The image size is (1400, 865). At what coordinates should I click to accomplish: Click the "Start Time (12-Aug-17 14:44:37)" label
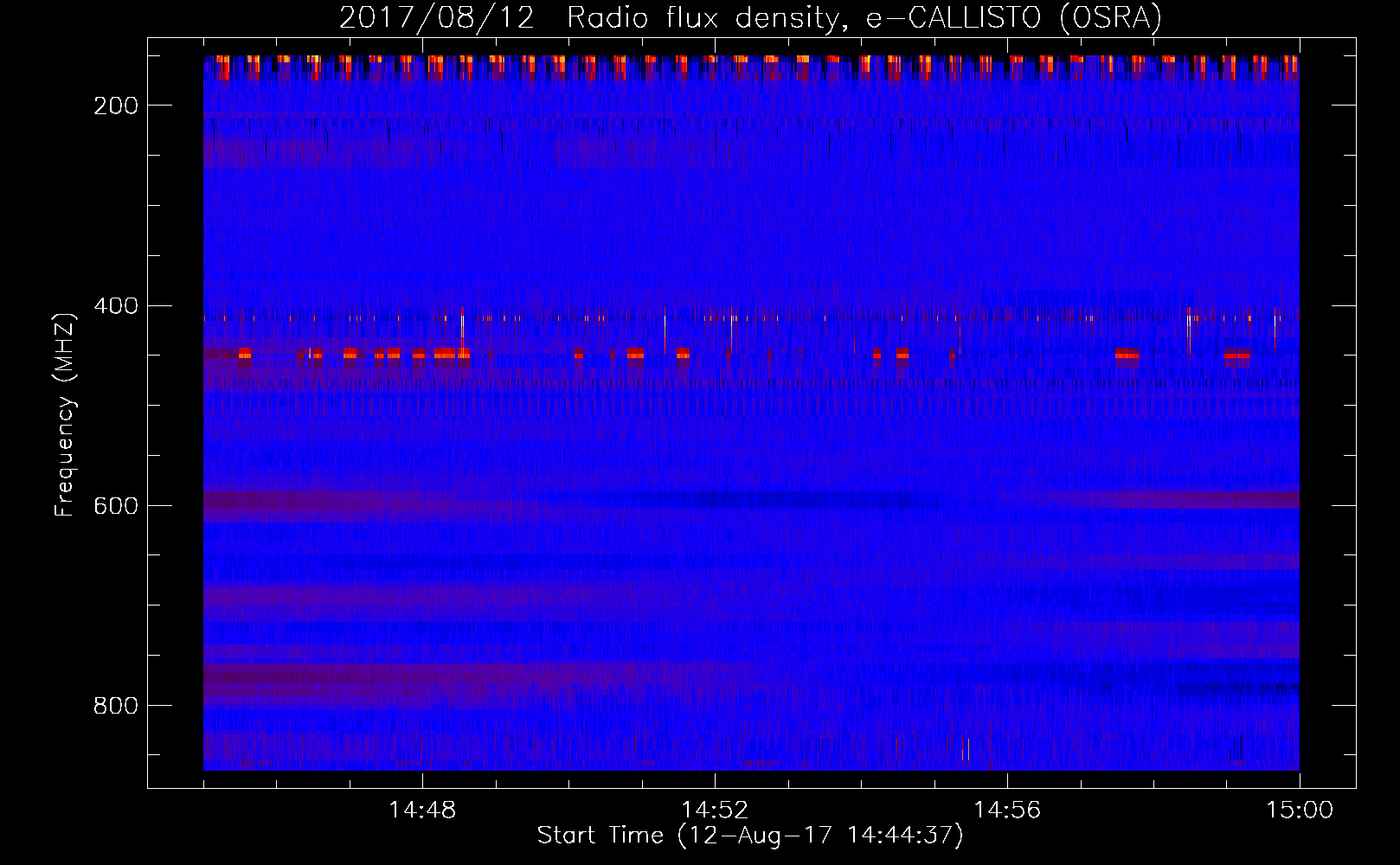click(x=750, y=835)
